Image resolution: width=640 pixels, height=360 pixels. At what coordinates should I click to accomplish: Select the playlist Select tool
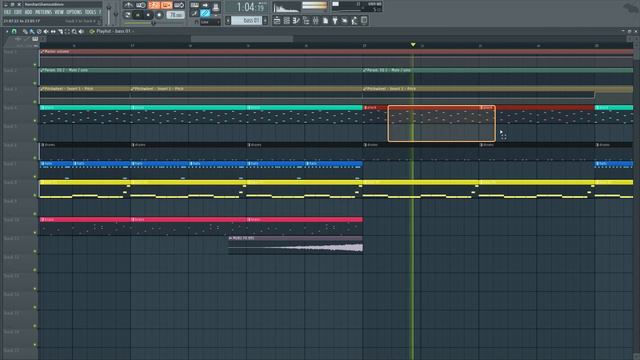[x=67, y=31]
